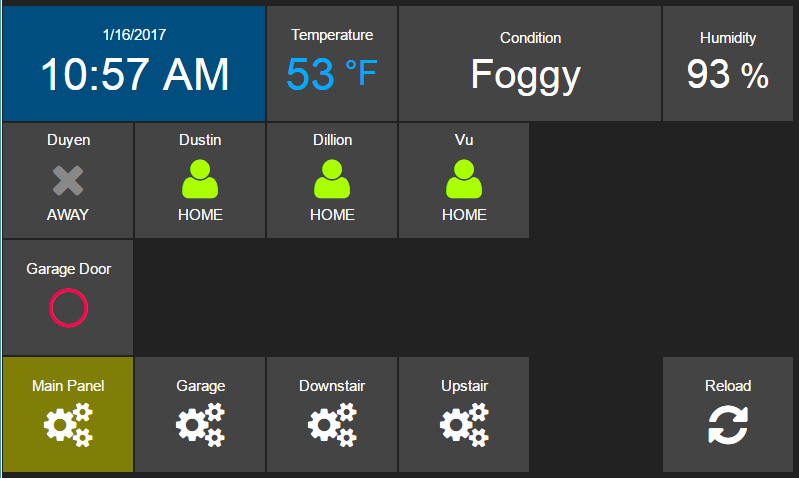Click the Main Panel gears icon
799x478 pixels.
coord(68,425)
